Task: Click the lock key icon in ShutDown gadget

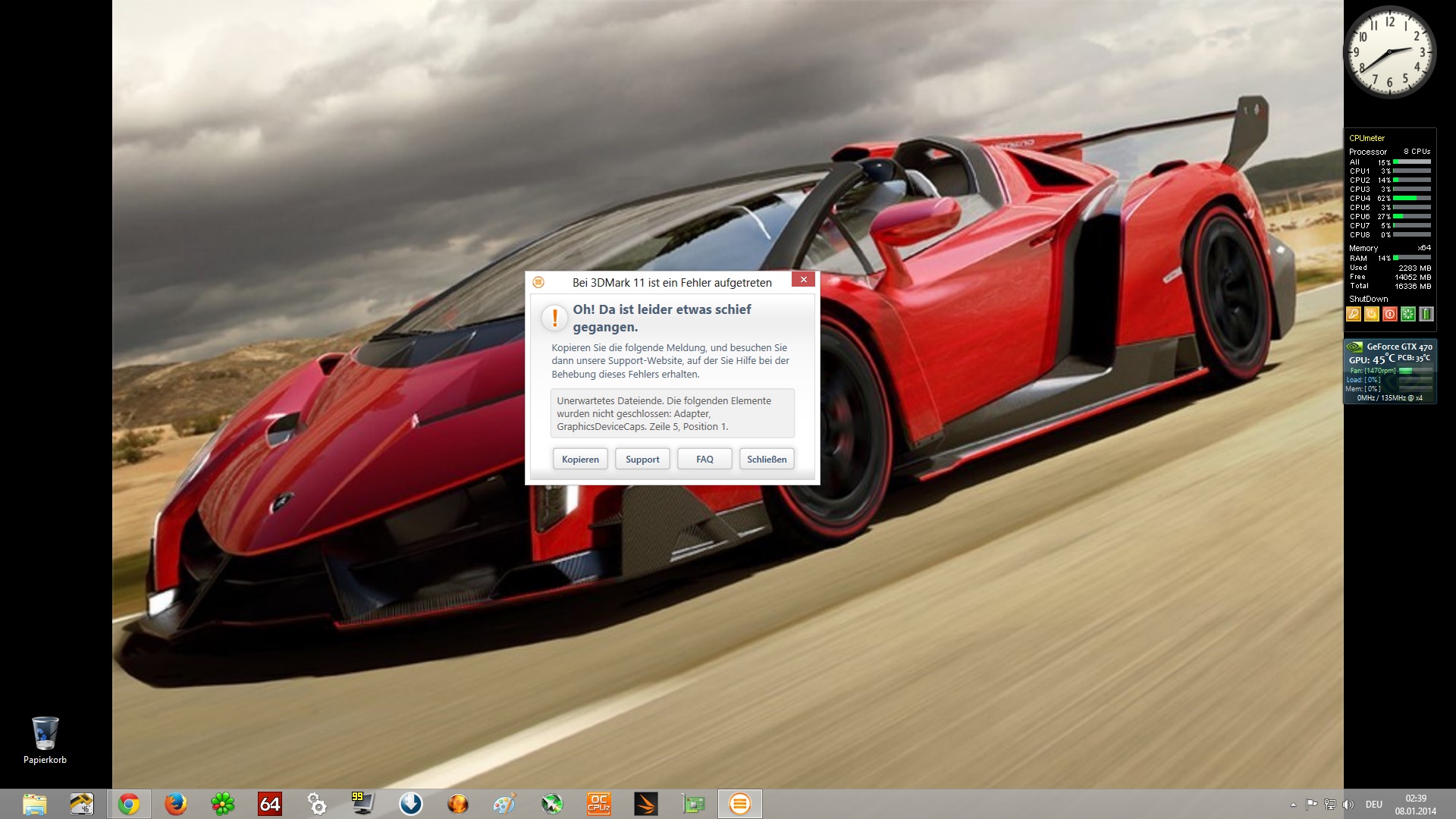Action: pyautogui.click(x=1354, y=314)
